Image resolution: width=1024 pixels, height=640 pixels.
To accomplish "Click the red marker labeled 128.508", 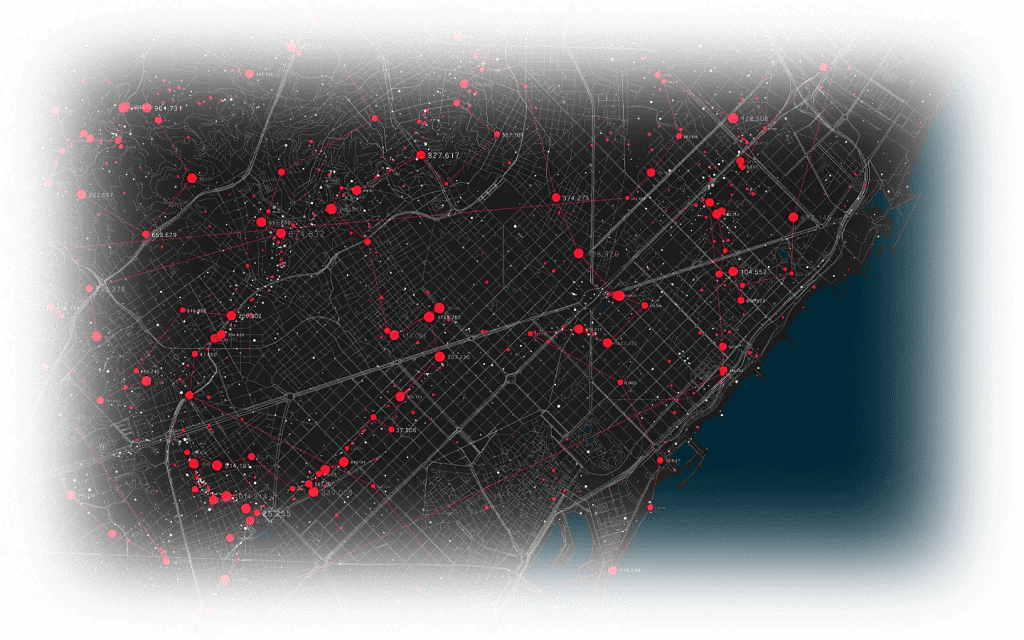I will coord(732,118).
